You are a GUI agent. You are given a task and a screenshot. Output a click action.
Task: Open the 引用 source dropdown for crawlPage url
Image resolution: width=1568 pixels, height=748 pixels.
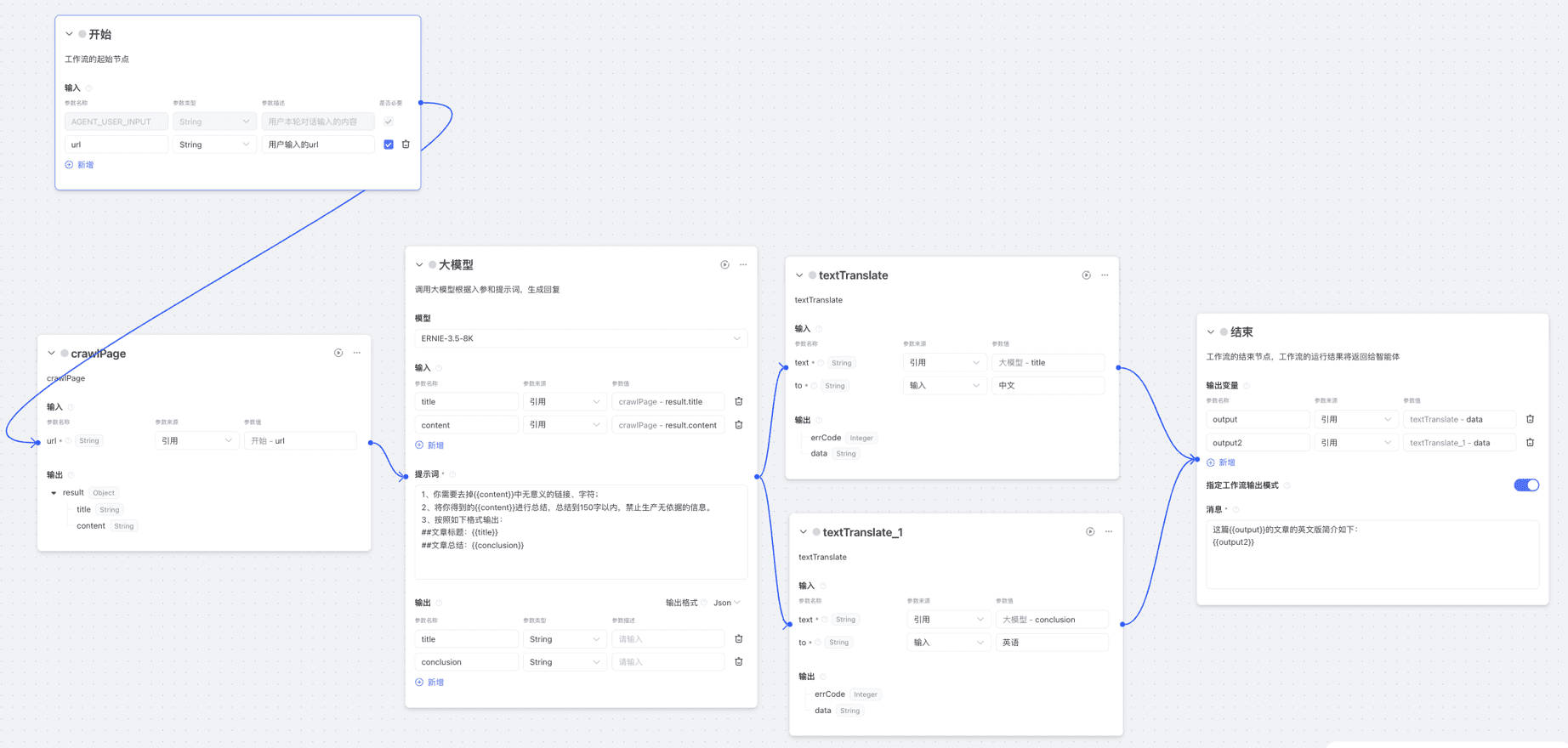point(196,441)
